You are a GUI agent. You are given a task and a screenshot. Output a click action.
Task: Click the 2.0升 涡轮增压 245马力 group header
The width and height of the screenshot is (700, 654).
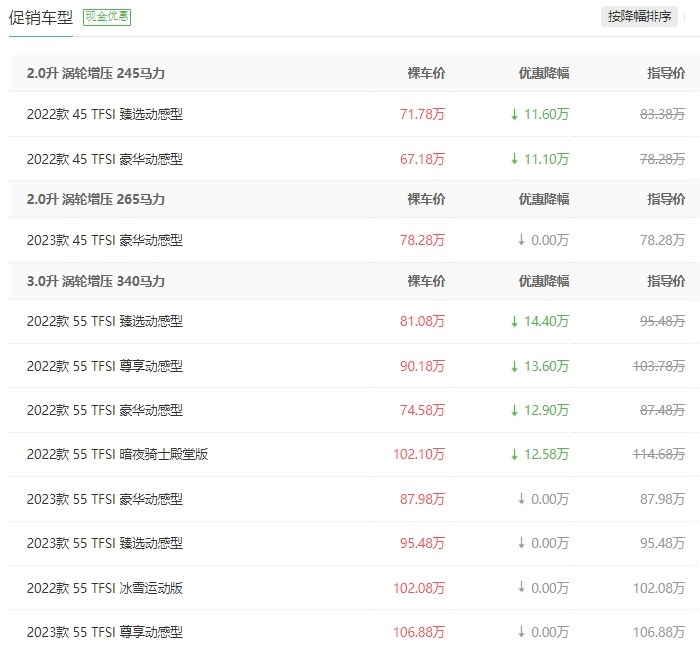96,73
